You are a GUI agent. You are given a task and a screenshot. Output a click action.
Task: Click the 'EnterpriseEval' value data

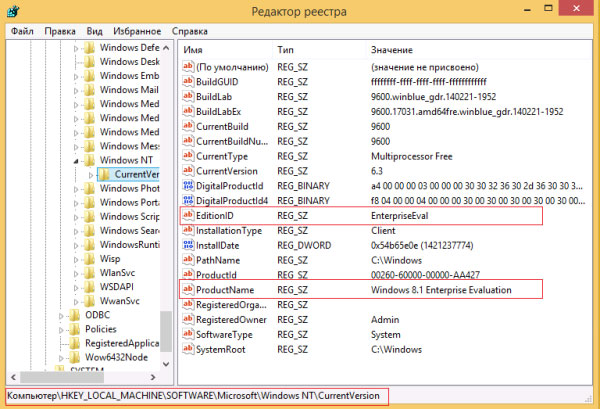pyautogui.click(x=399, y=215)
